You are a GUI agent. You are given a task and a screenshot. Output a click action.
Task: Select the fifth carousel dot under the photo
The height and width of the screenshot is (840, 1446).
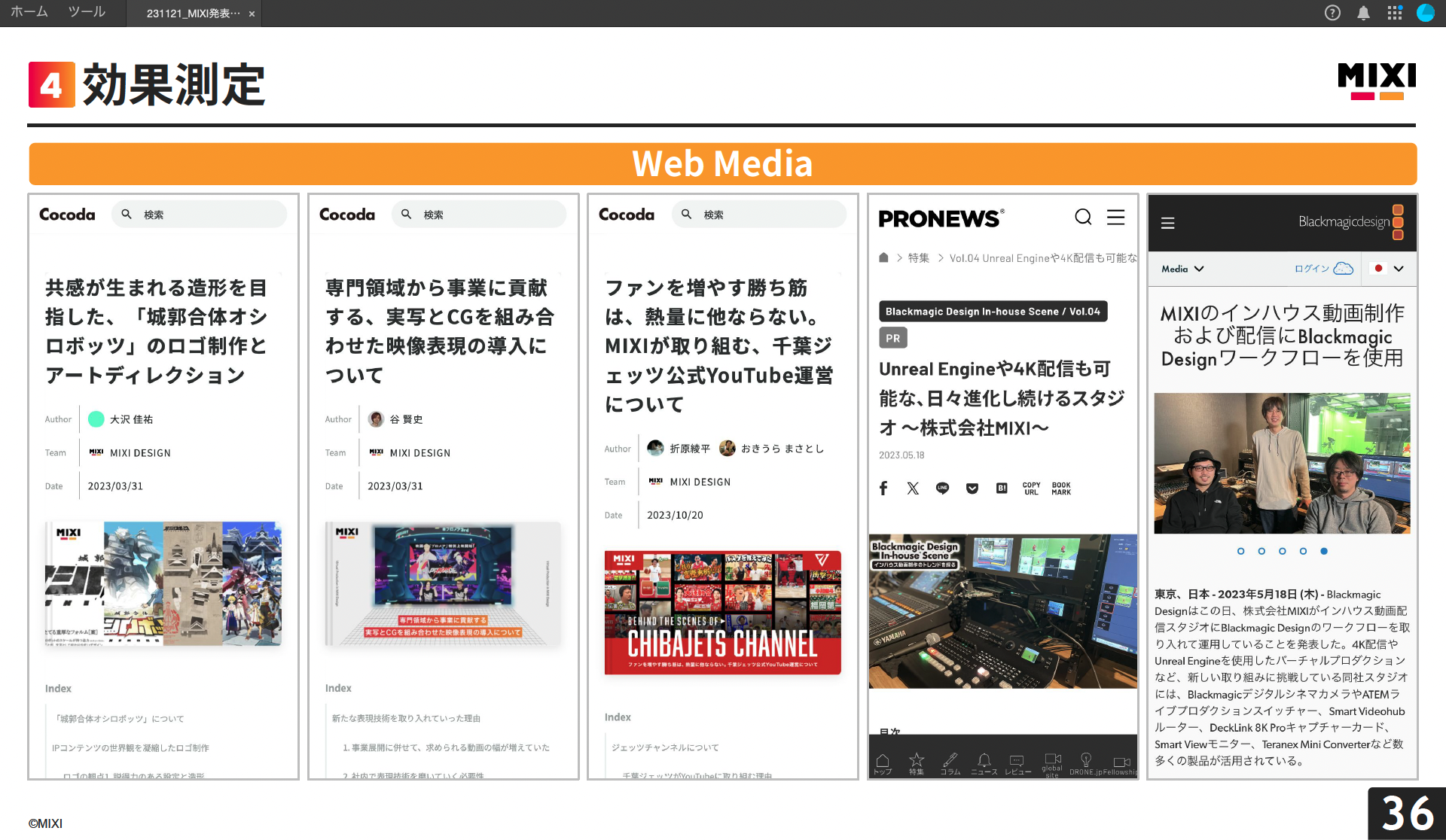[x=1323, y=551]
